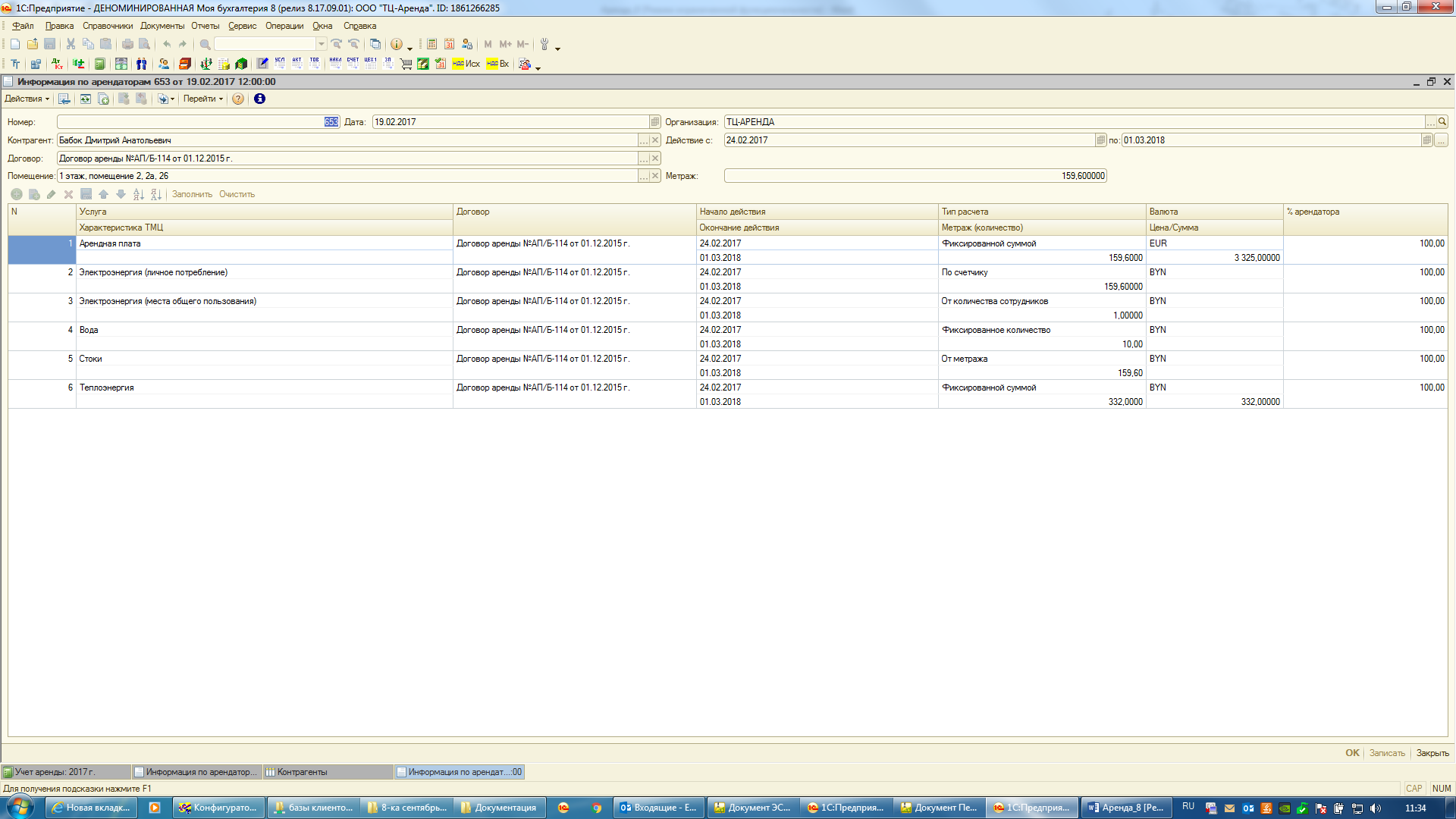The image size is (1456, 819).
Task: Click the print icon in top toolbar
Action: click(127, 44)
